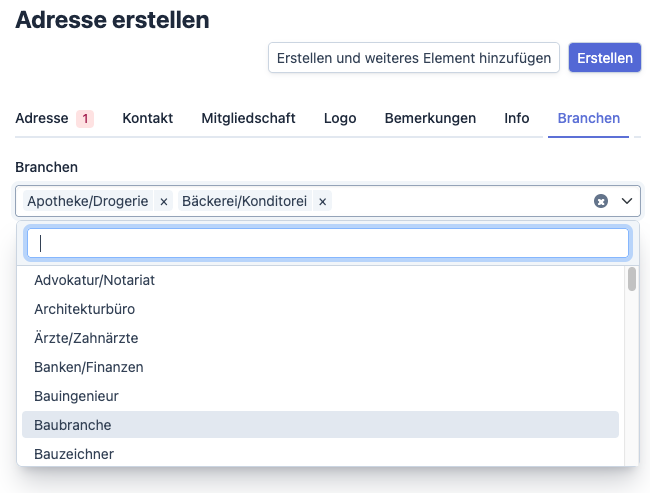Pick Banken/Finanzen from the list
The height and width of the screenshot is (493, 650).
[x=88, y=367]
